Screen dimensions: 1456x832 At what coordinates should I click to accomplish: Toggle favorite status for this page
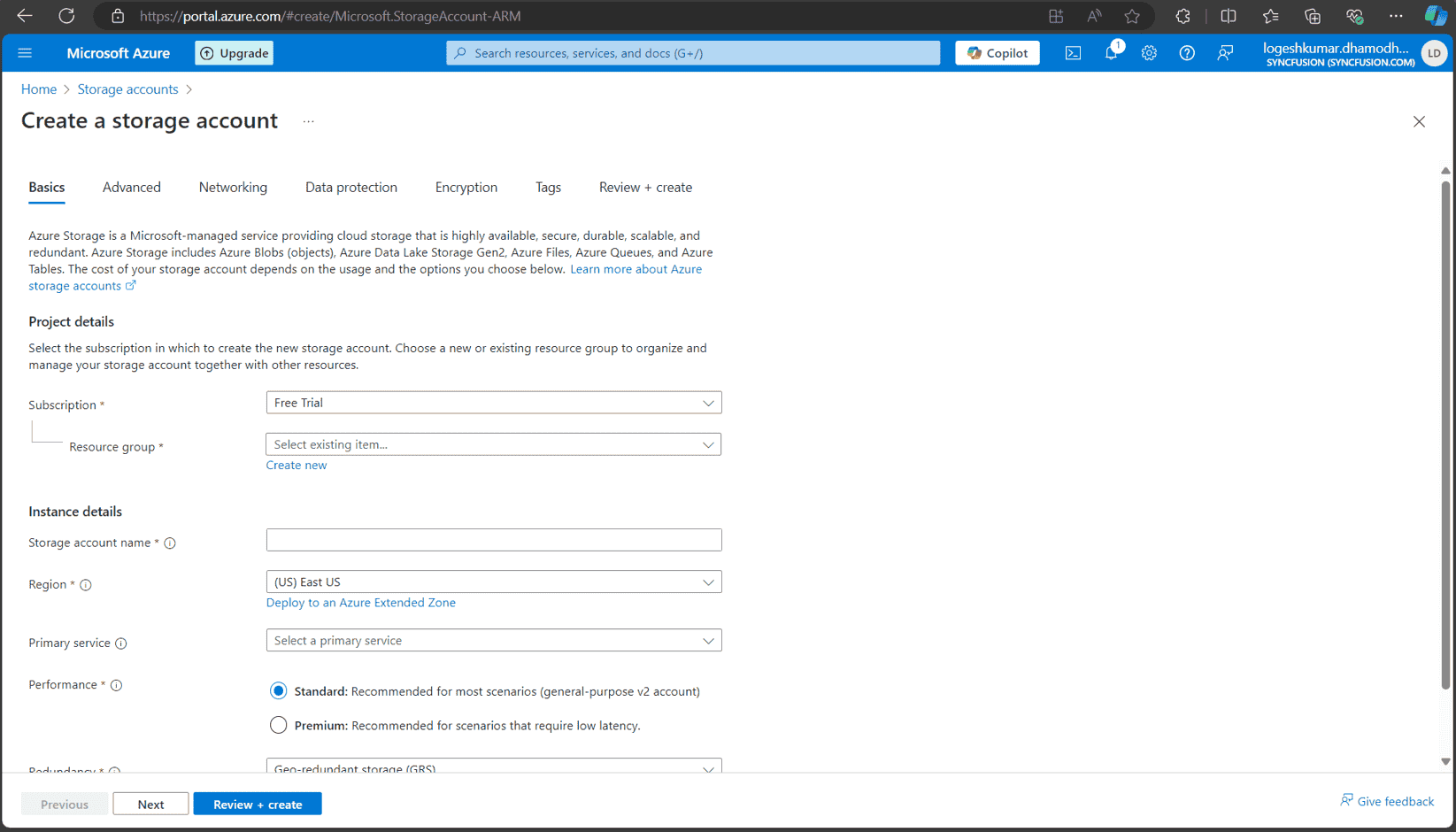(x=1132, y=16)
